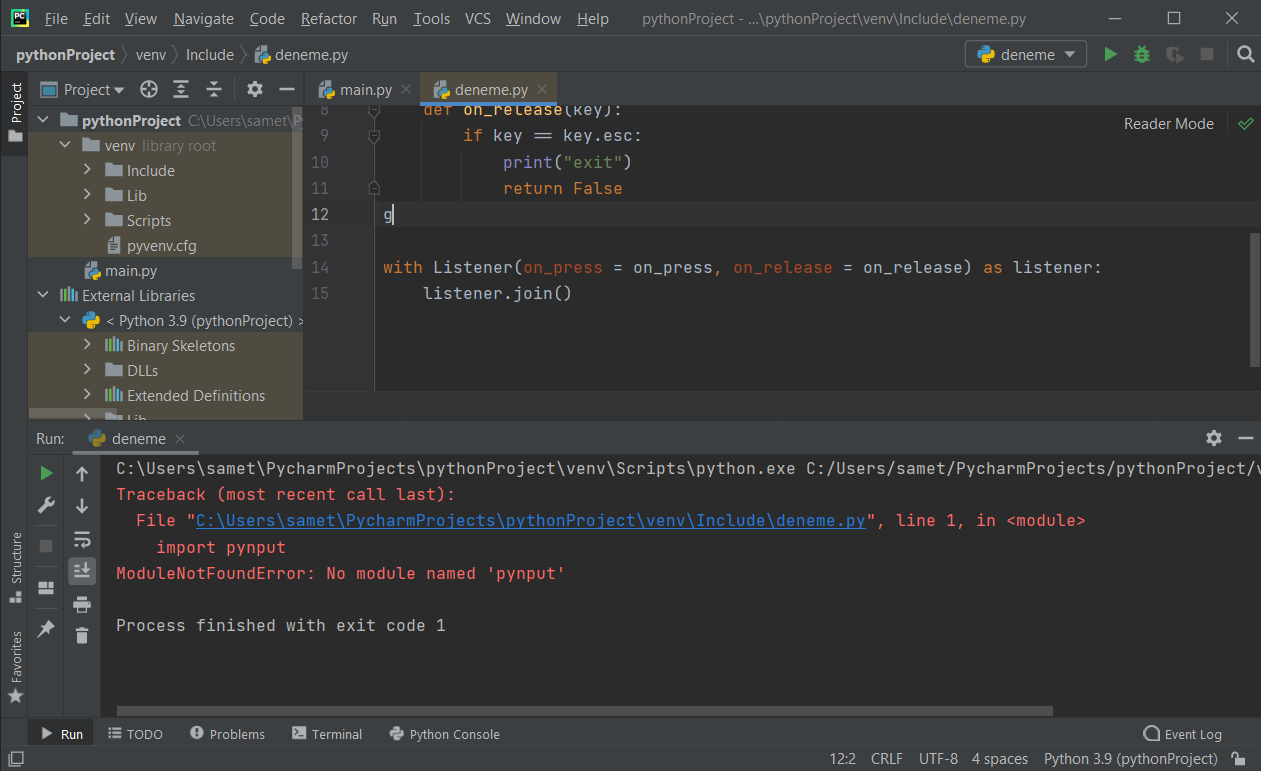
Task: Open Search Everywhere magnifier
Action: [x=1245, y=54]
